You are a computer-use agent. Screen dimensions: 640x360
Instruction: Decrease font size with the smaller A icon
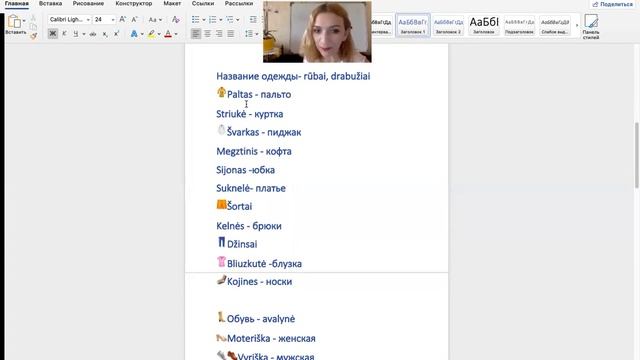click(x=134, y=19)
